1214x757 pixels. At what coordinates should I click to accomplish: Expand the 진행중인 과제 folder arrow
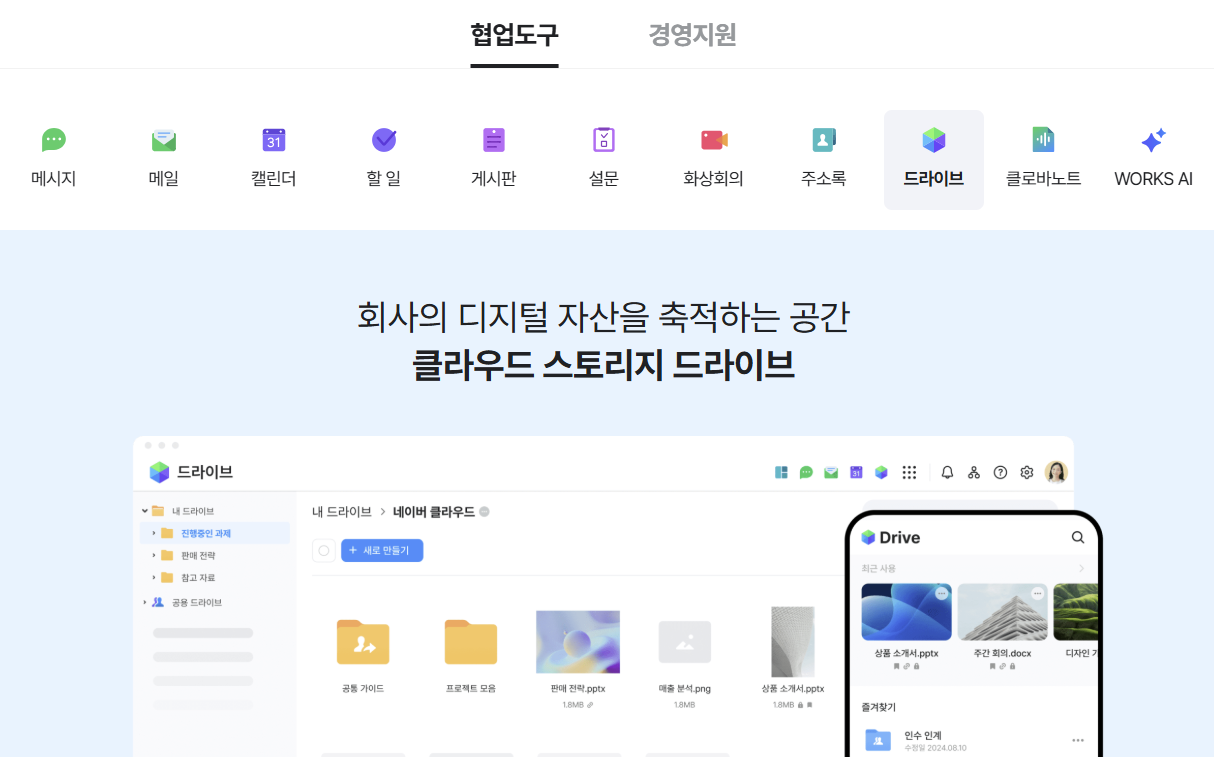154,533
